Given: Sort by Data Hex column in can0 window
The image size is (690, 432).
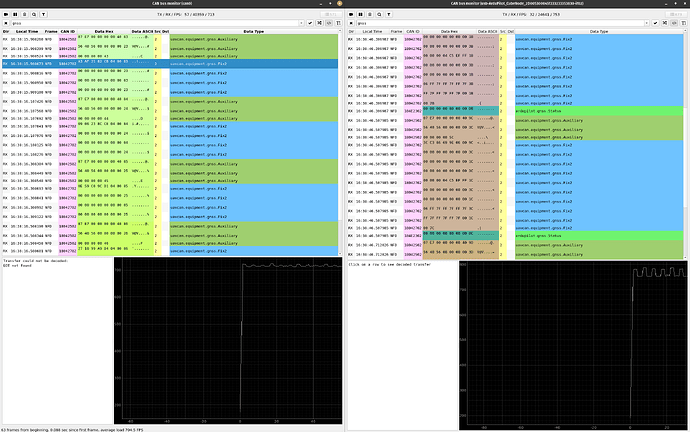Looking at the screenshot, I should [x=104, y=32].
